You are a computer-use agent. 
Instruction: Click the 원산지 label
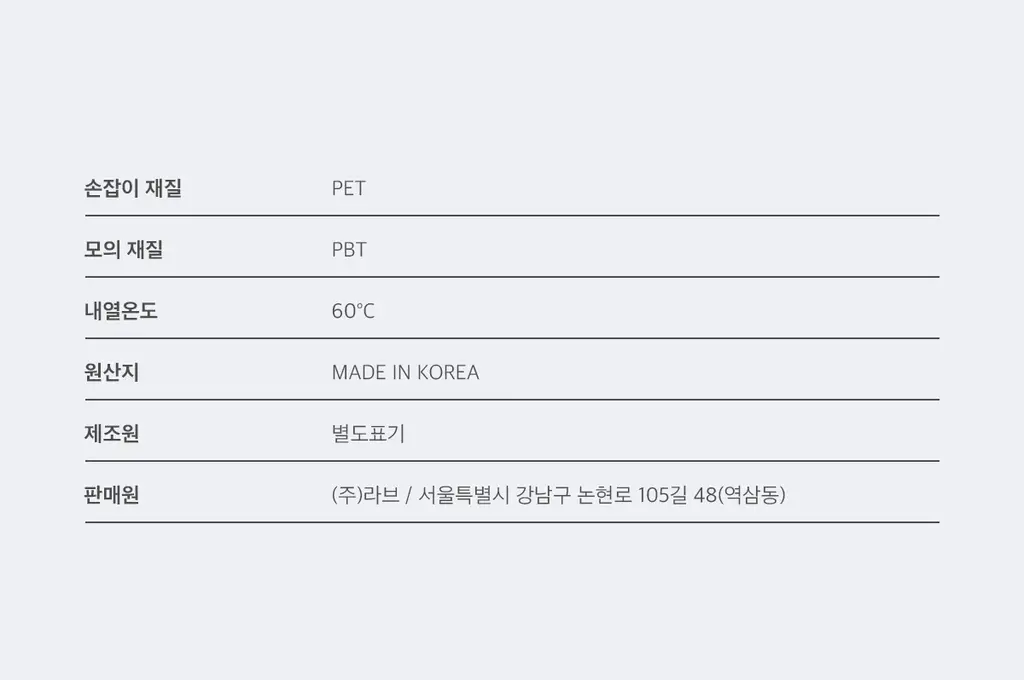tap(112, 372)
